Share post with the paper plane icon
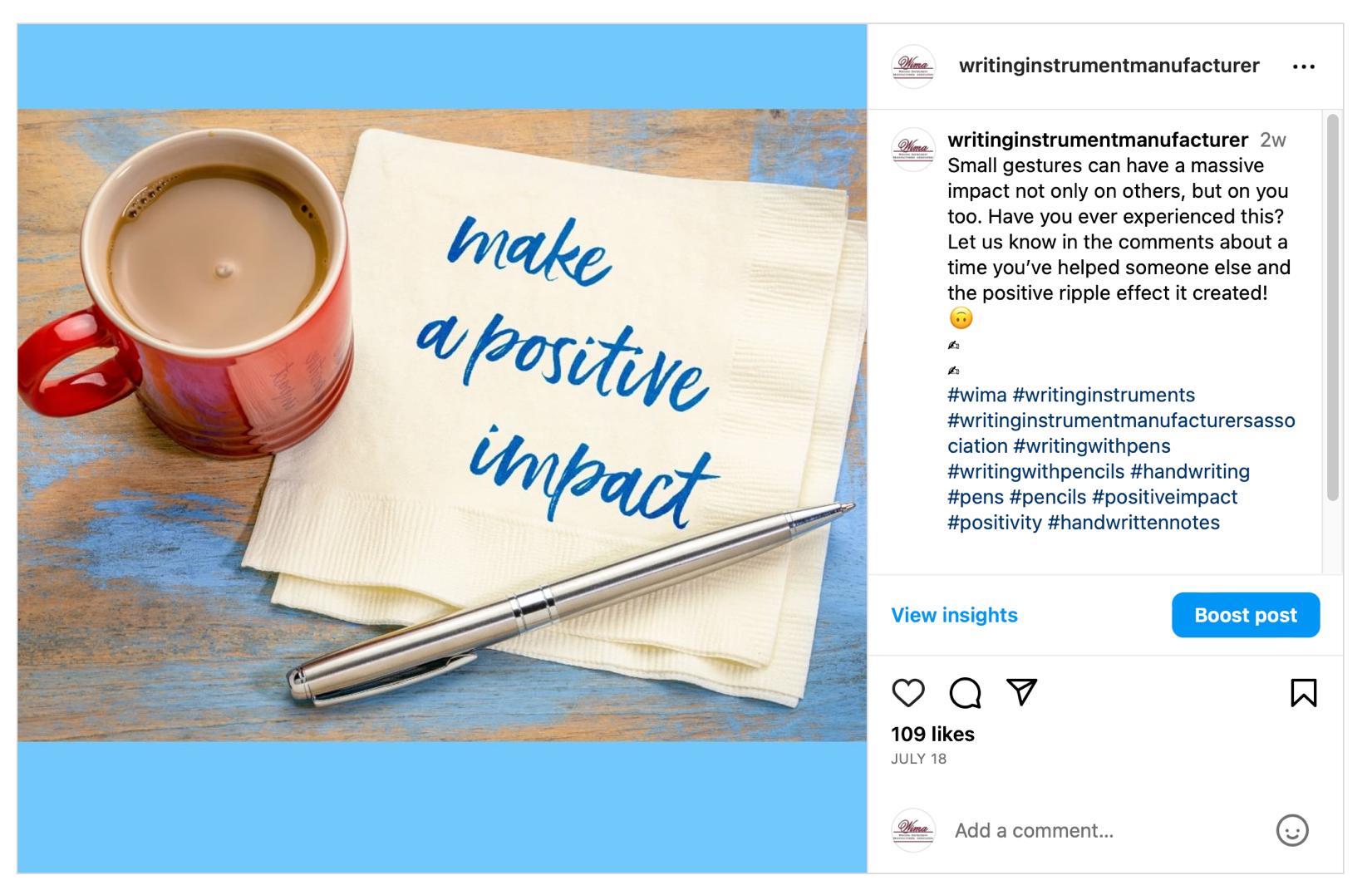 [1021, 691]
